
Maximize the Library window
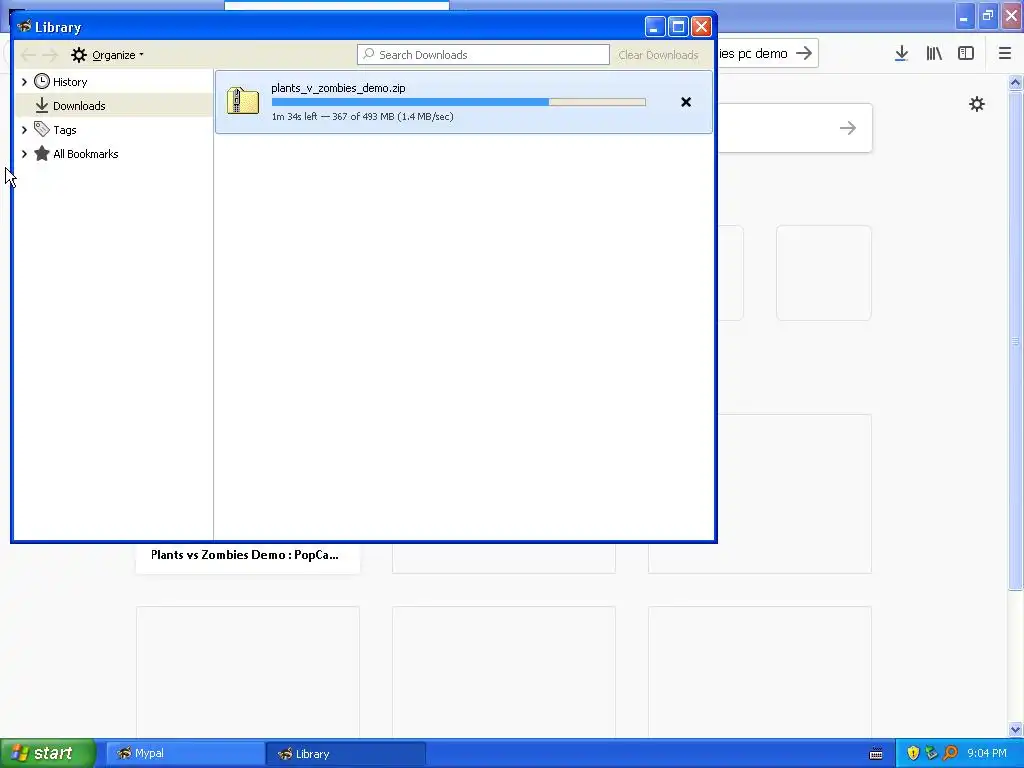(678, 27)
